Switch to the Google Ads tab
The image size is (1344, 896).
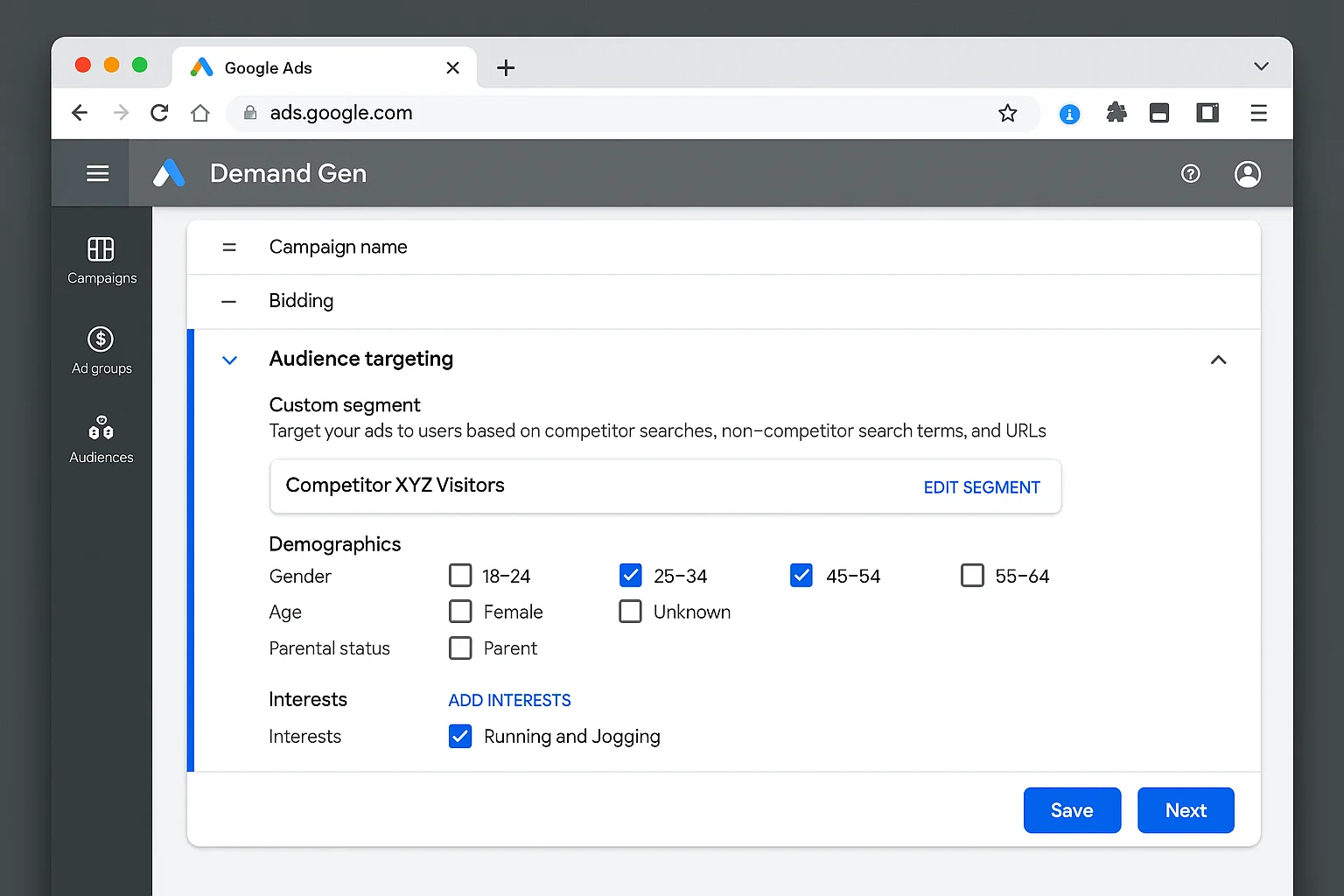pyautogui.click(x=267, y=67)
